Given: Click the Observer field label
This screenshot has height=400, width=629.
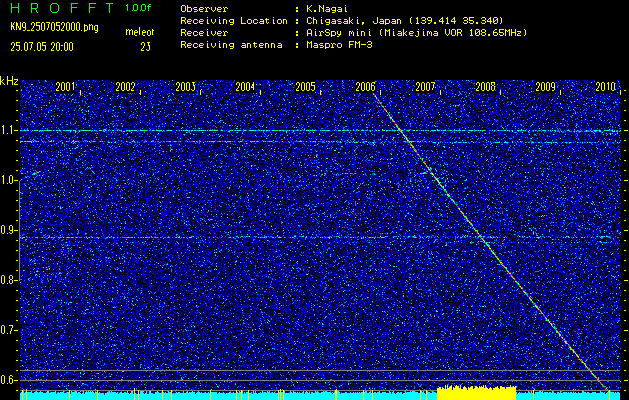Looking at the screenshot, I should pos(204,8).
